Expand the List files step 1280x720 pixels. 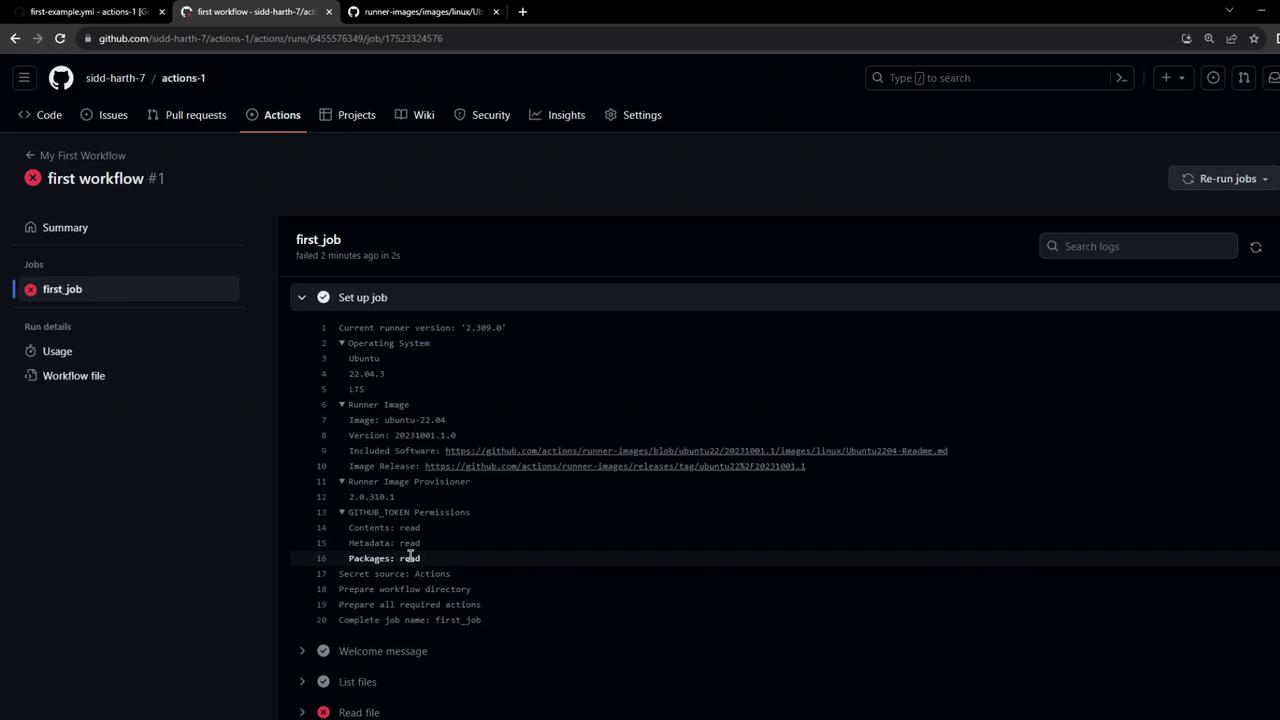click(x=302, y=682)
